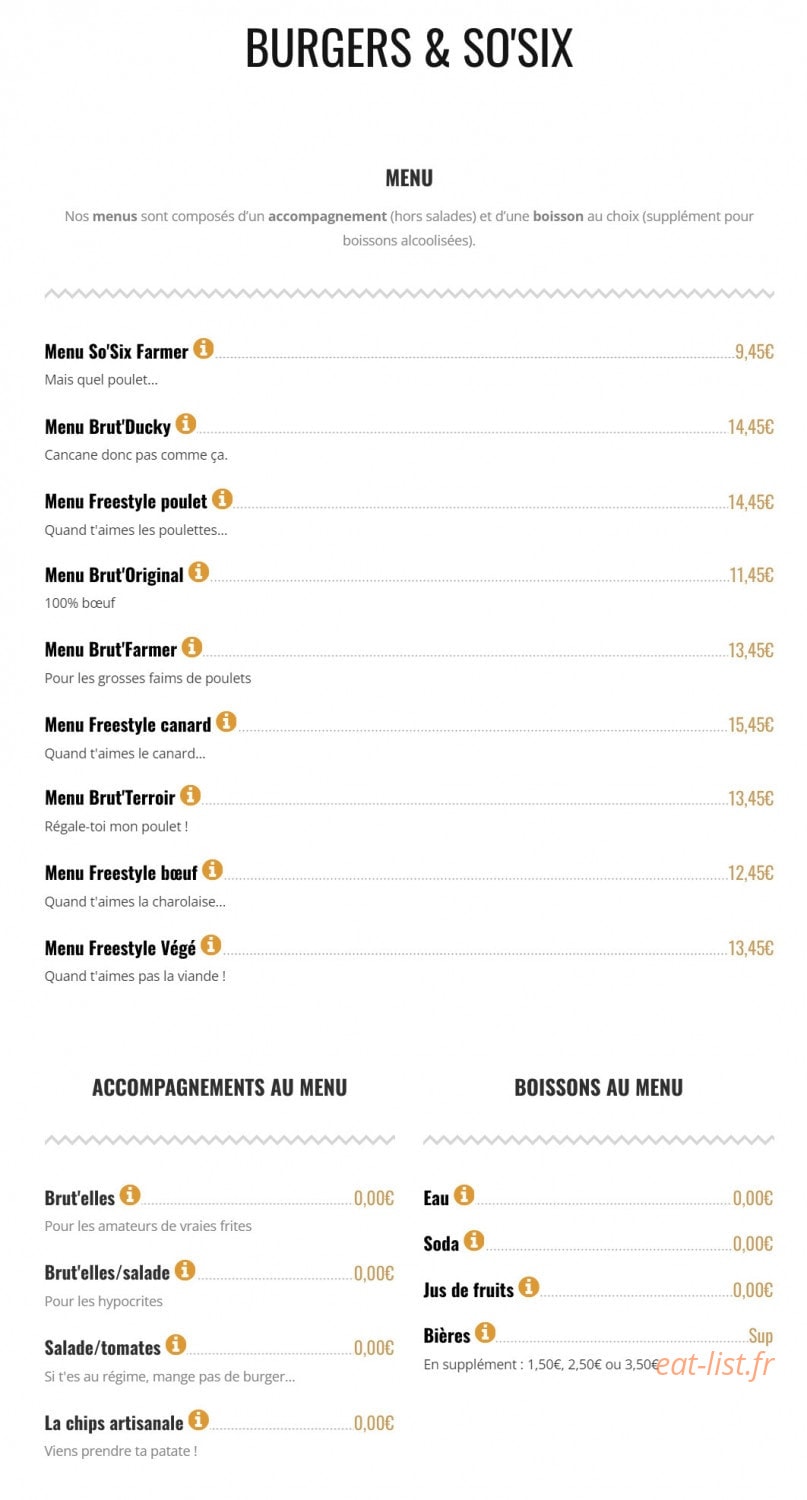Click the BURGERS & SO'SIX page heading

coord(409,48)
